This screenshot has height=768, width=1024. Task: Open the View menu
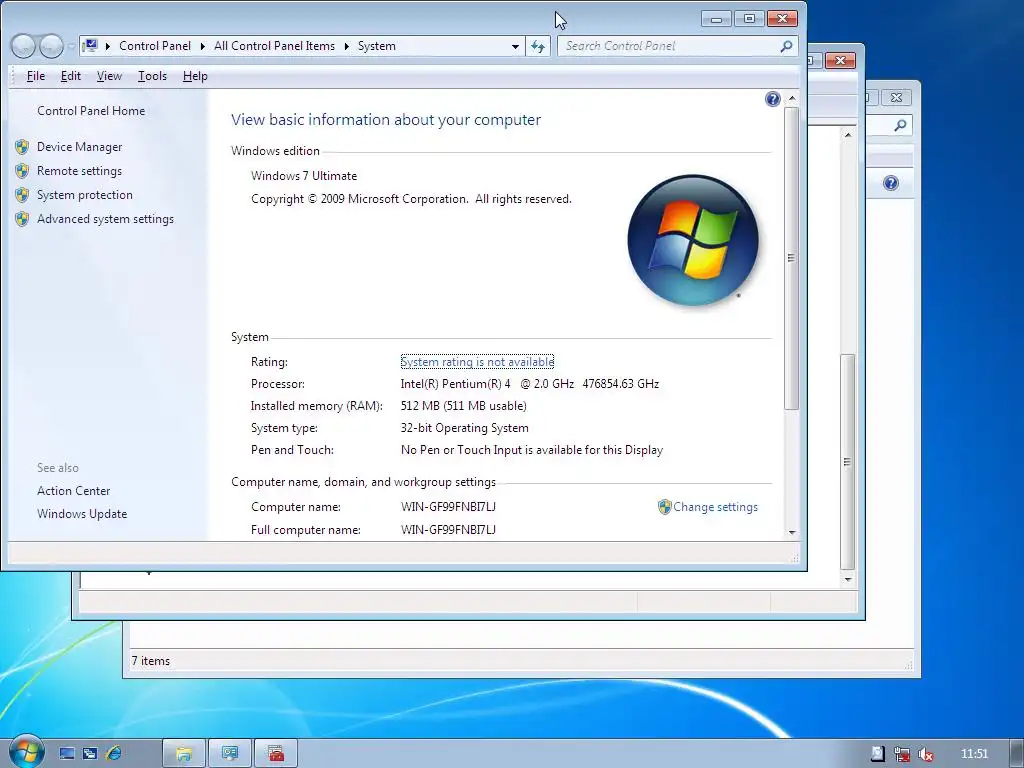click(109, 76)
